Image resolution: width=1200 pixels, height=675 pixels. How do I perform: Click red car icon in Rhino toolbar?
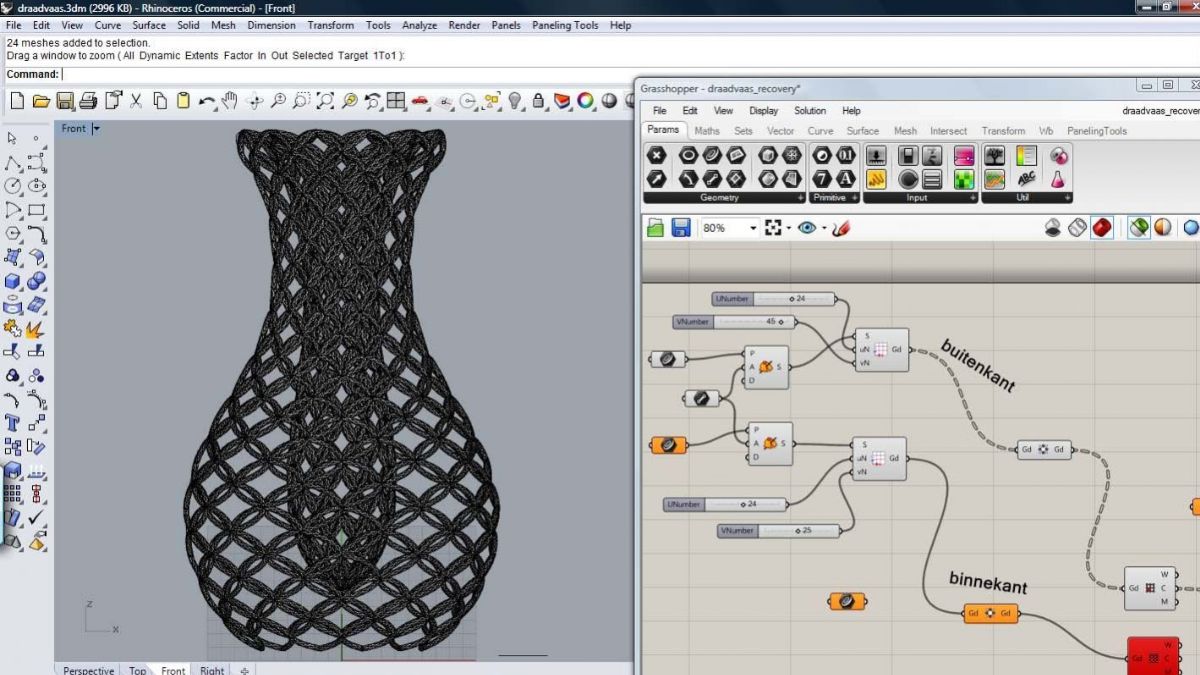421,101
